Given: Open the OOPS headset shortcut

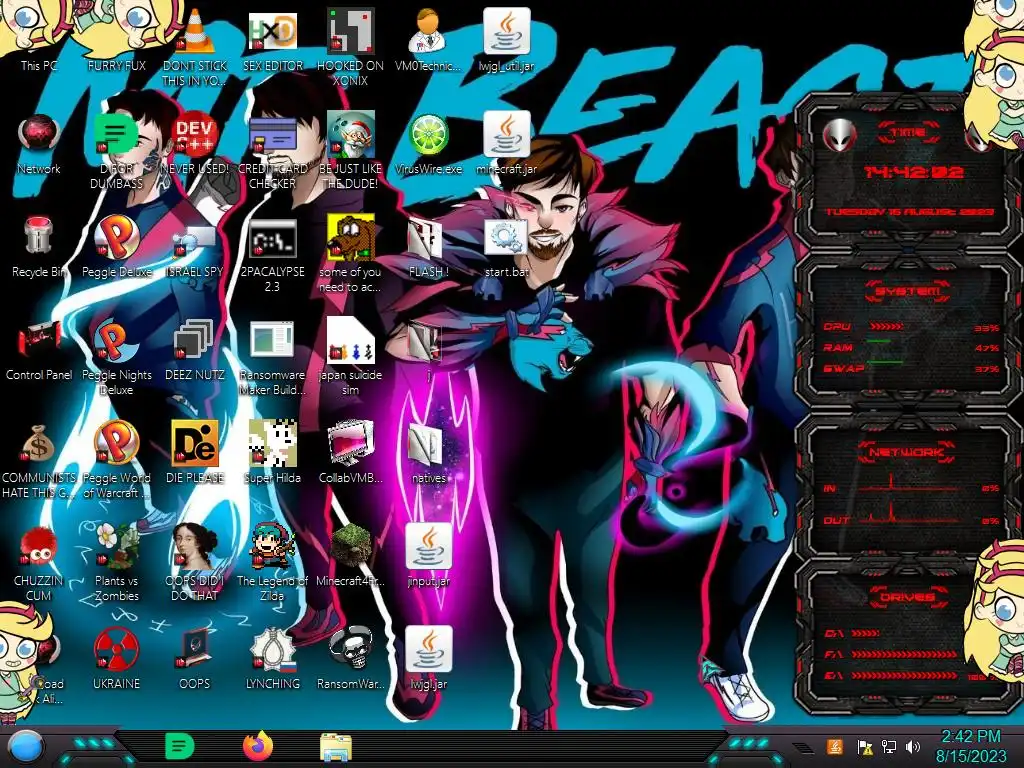Looking at the screenshot, I should click(195, 650).
